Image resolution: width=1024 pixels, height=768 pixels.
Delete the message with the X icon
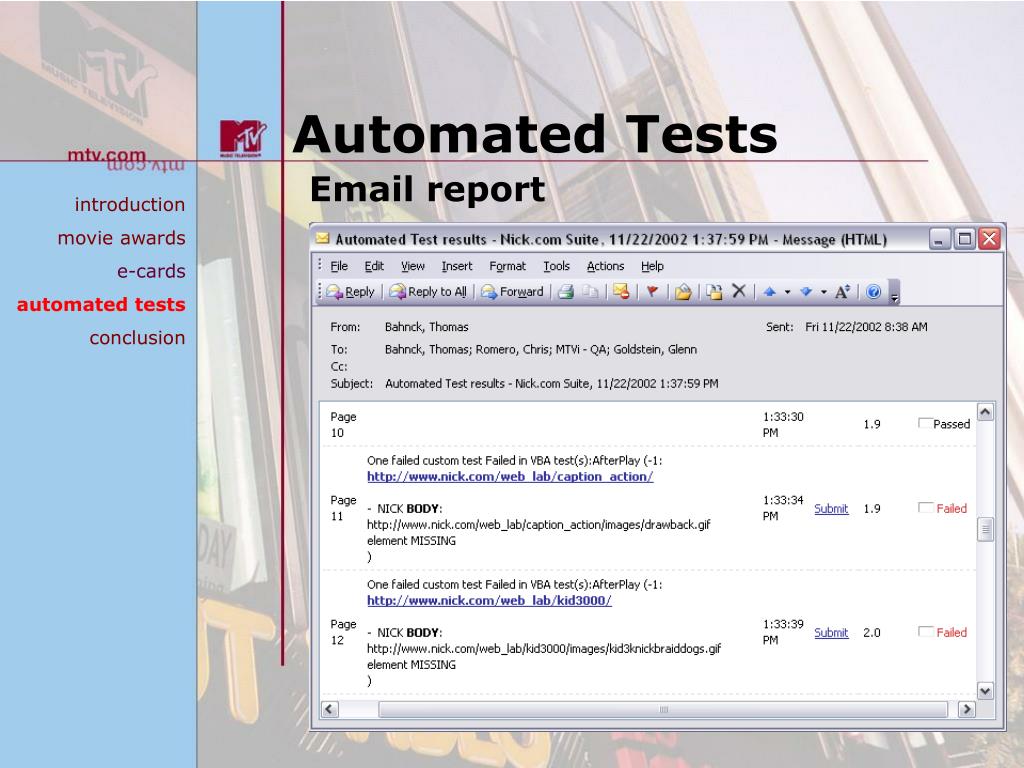[739, 291]
